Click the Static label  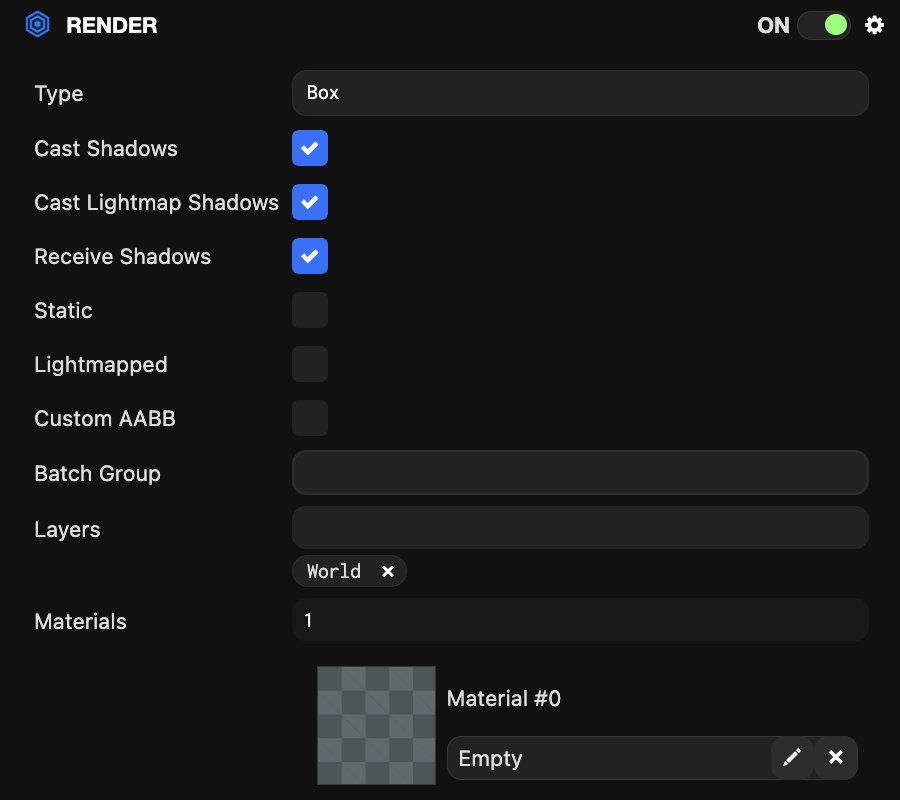63,310
